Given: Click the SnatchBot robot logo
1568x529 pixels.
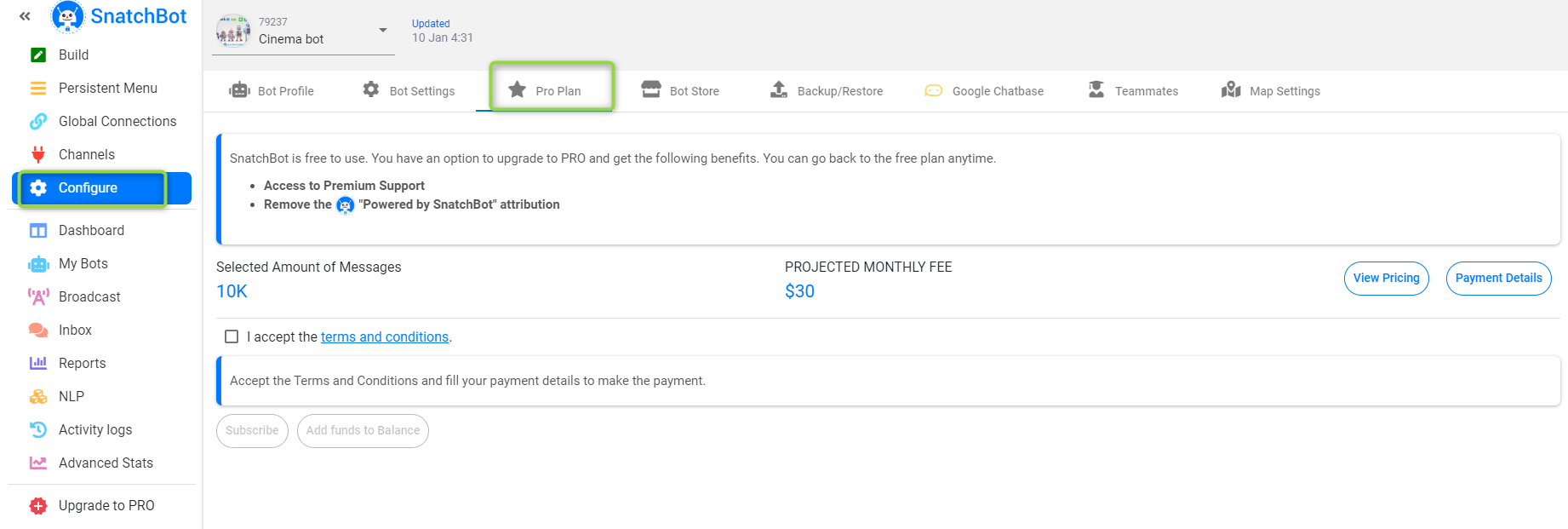Looking at the screenshot, I should [x=68, y=16].
